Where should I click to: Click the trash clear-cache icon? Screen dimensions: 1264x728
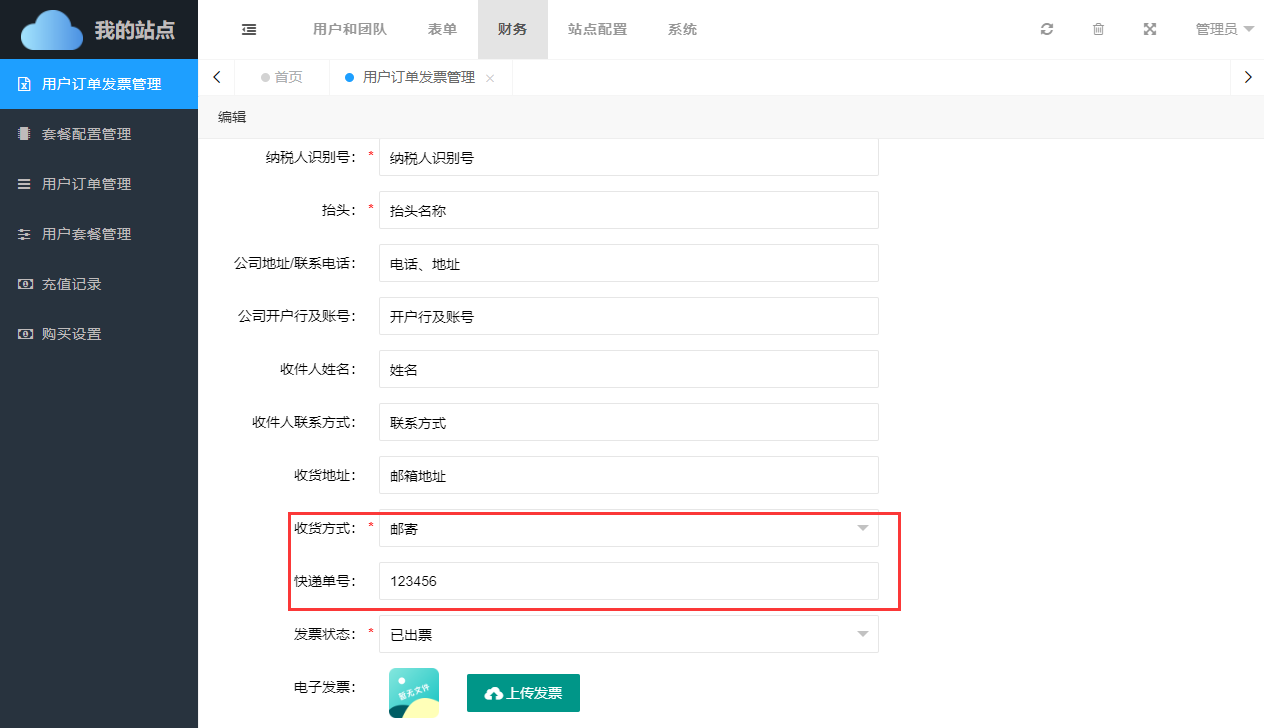1098,29
